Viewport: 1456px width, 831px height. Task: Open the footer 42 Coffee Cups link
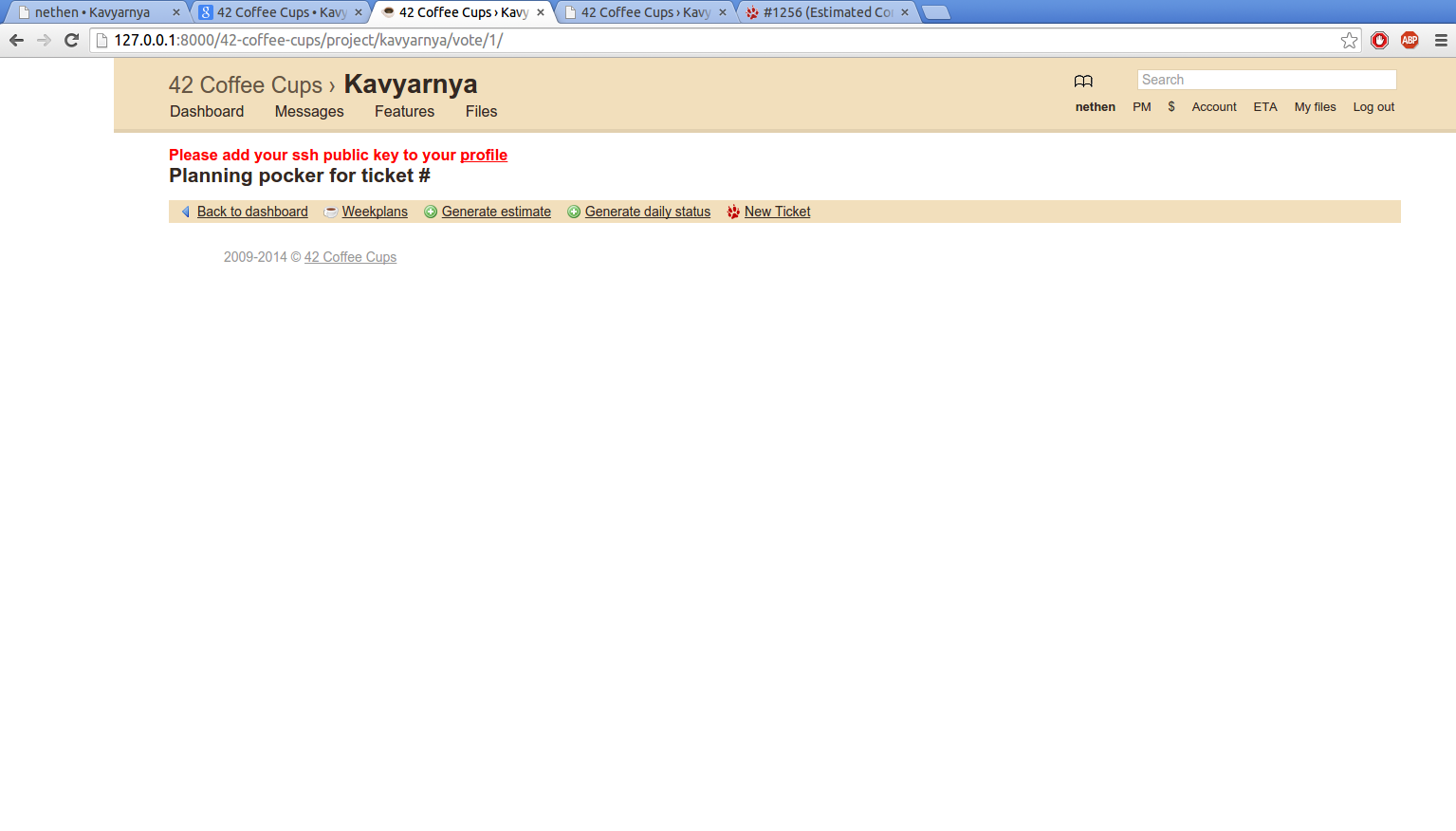350,257
